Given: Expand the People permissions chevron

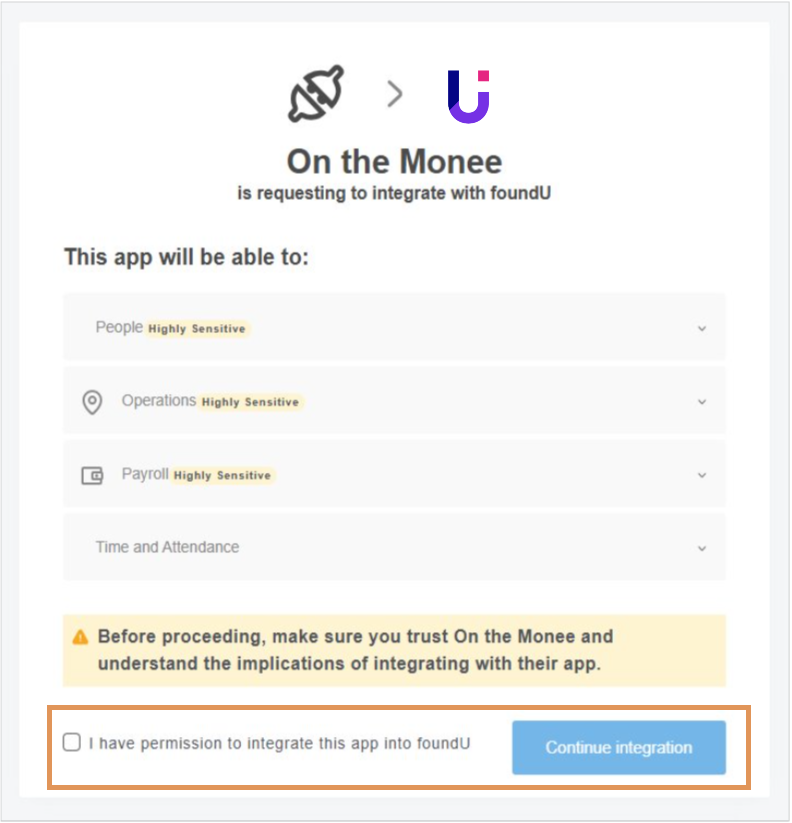Looking at the screenshot, I should [x=702, y=328].
